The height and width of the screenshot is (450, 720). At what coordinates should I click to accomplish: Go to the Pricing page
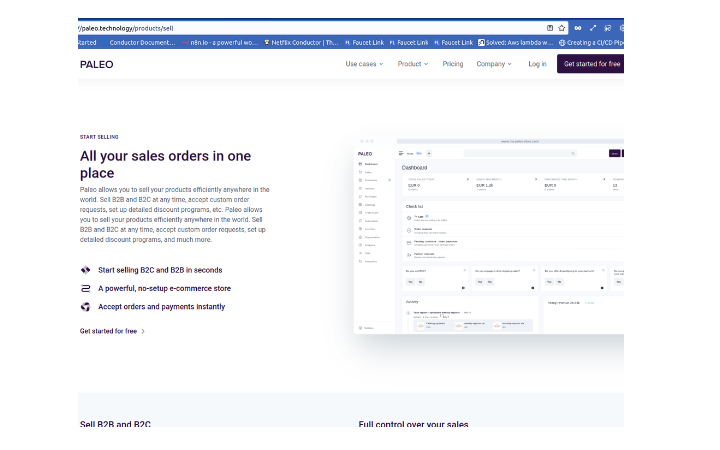[x=453, y=64]
